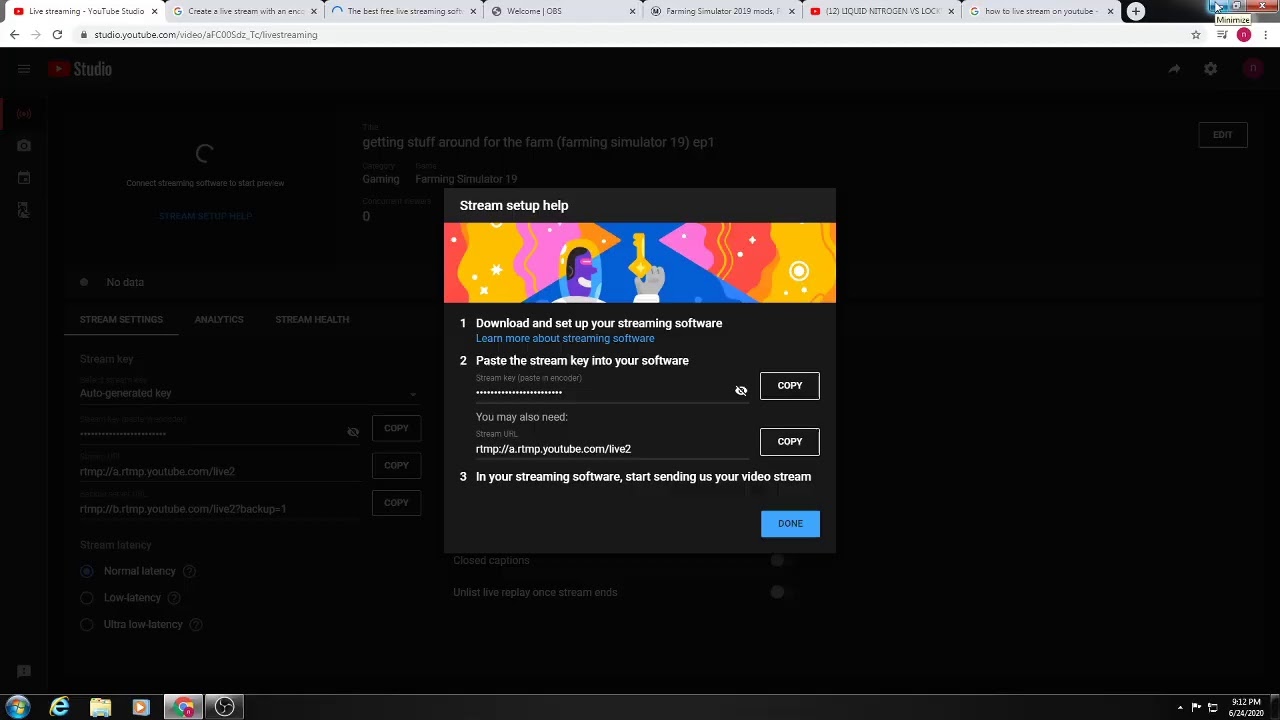
Task: Click the Stream URL field in the dialog
Action: [612, 449]
